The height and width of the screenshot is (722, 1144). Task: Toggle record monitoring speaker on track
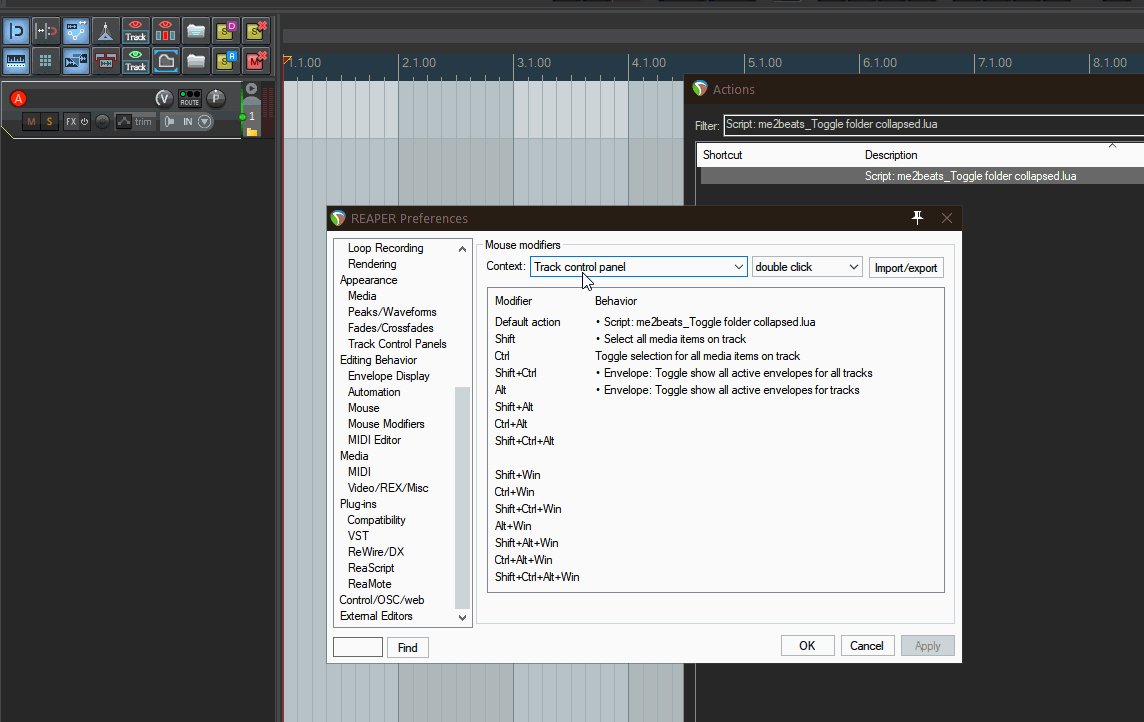pyautogui.click(x=169, y=122)
